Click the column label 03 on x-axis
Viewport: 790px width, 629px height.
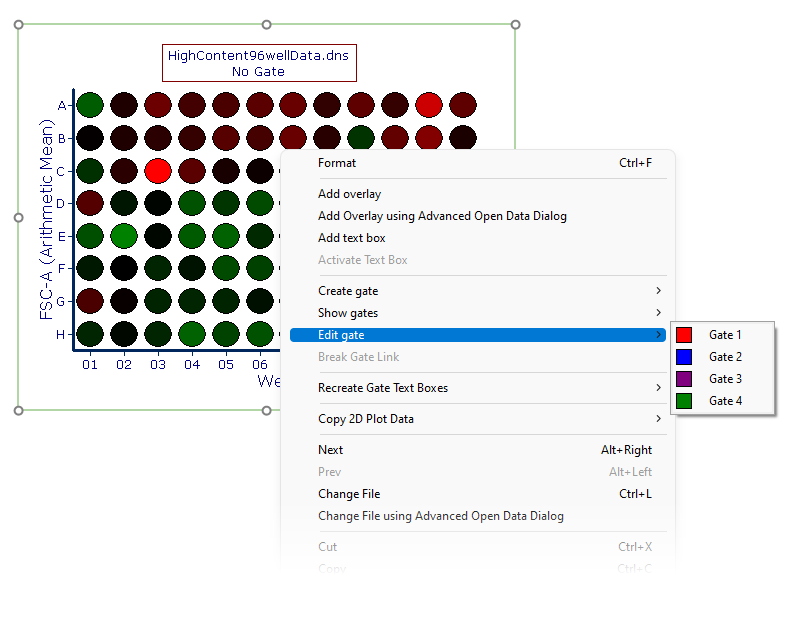(158, 364)
